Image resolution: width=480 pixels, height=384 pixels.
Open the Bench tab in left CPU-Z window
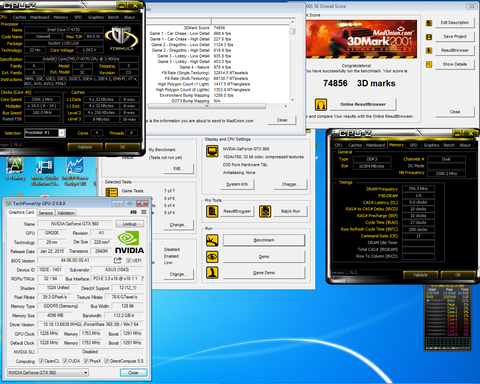click(113, 17)
